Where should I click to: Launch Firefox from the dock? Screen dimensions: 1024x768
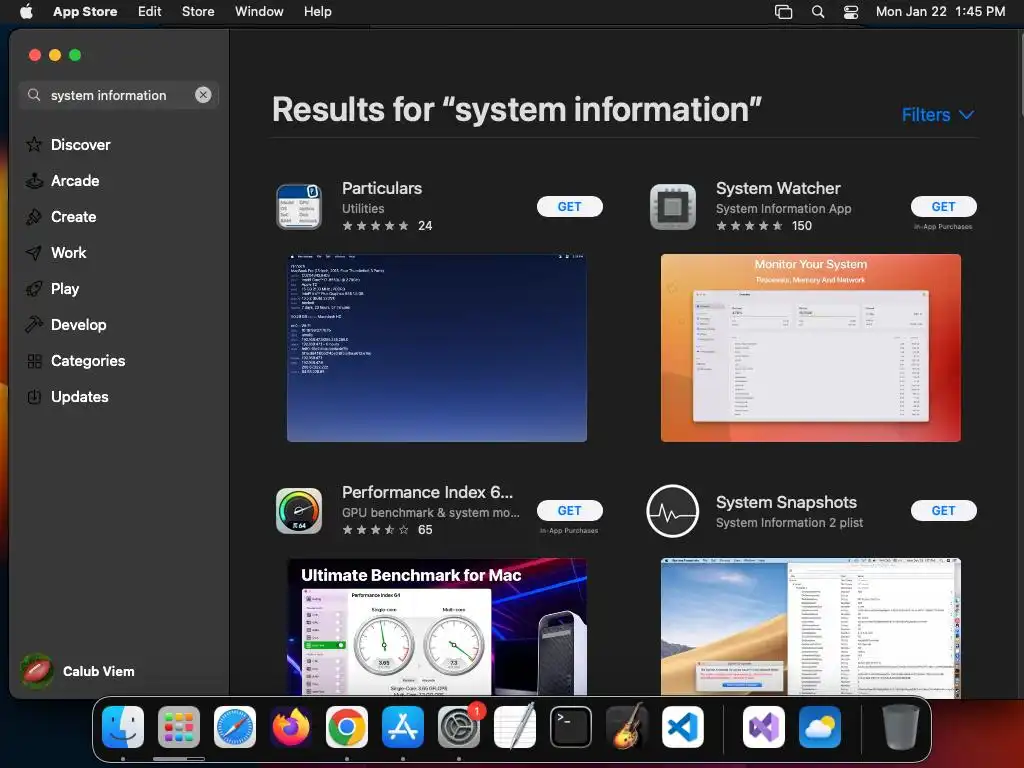pos(291,727)
